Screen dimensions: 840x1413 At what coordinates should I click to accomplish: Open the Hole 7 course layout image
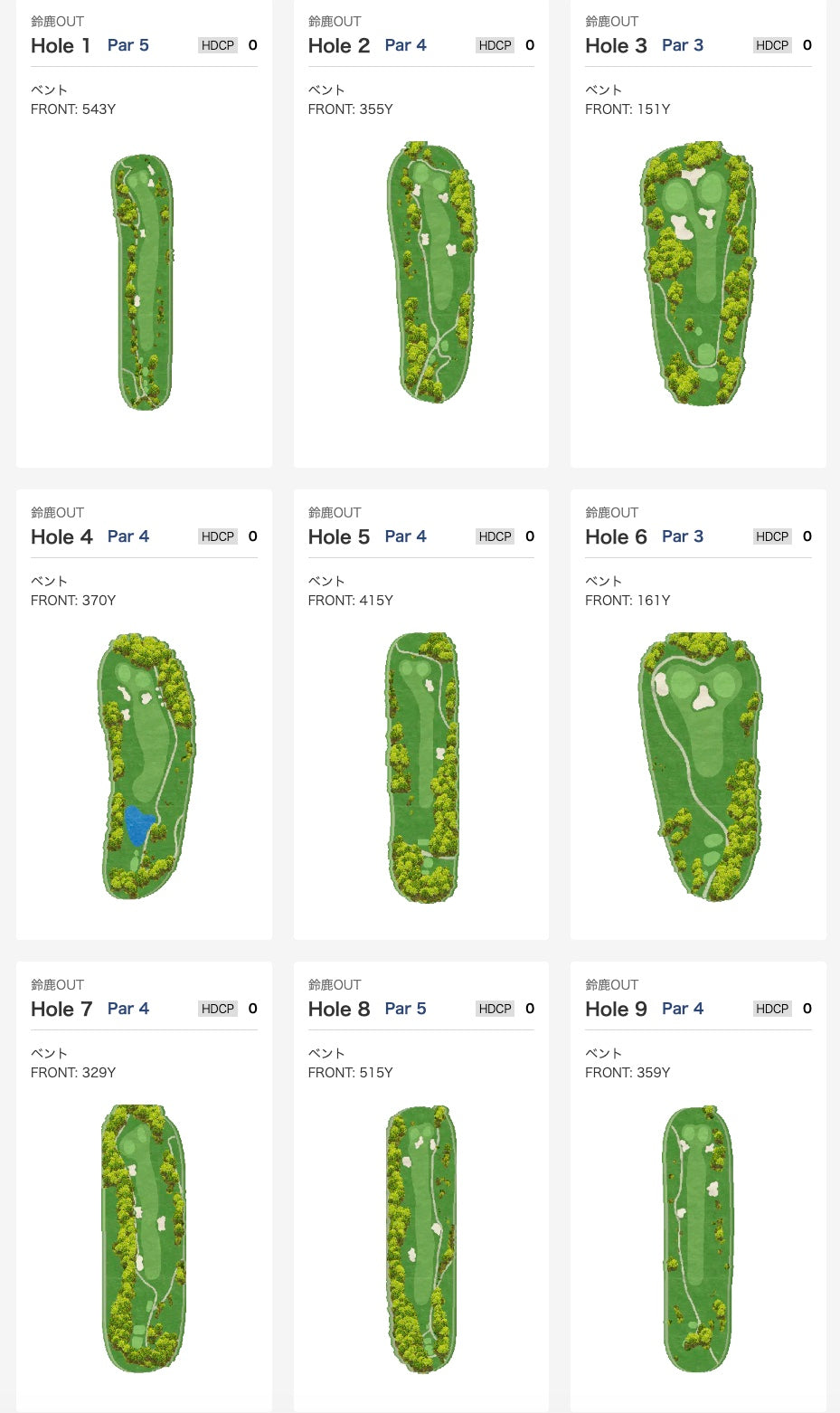point(144,1238)
